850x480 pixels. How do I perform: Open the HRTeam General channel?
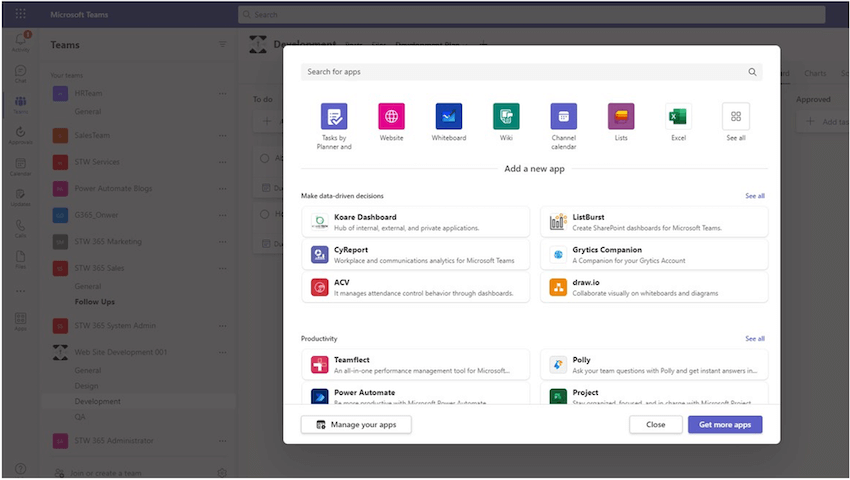point(88,111)
